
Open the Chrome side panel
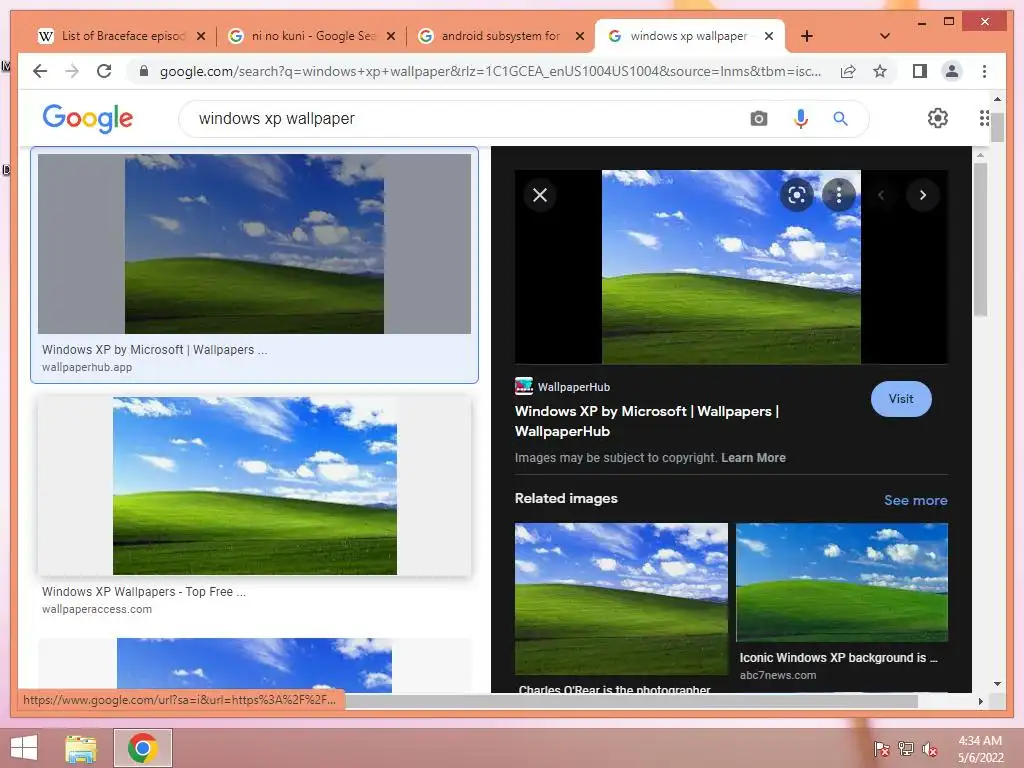point(920,71)
